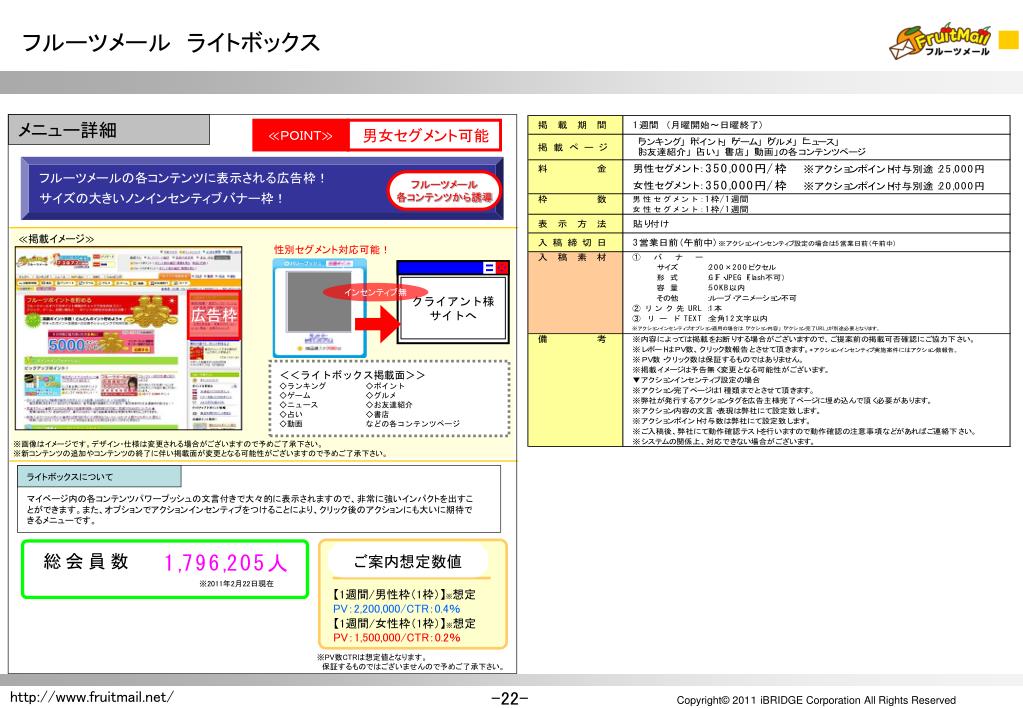Click the ◇占い list item
1023x708 pixels.
coord(291,414)
